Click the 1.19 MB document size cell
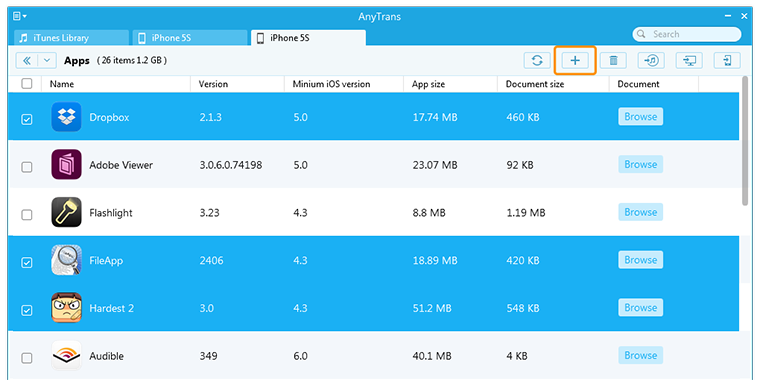This screenshot has width=760, height=380. (x=525, y=213)
